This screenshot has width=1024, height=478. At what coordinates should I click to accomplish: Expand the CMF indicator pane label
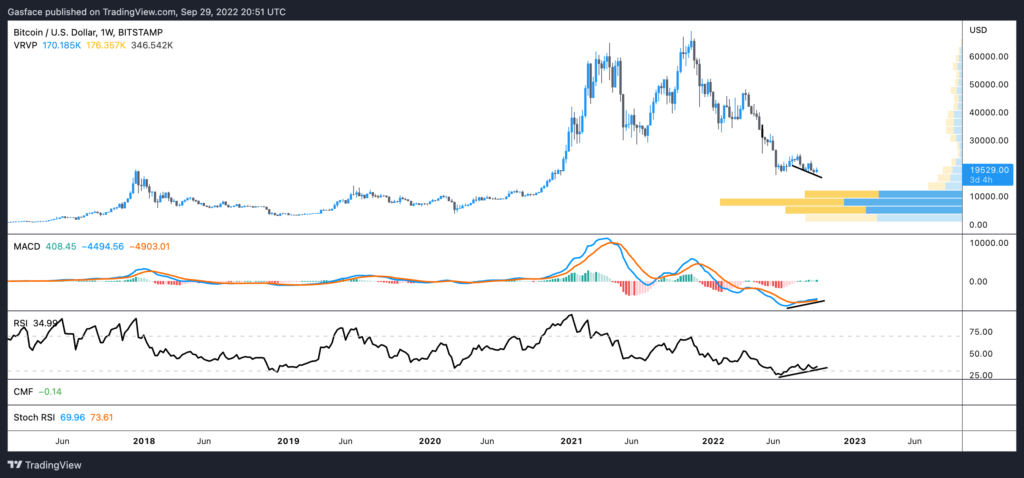(23, 392)
